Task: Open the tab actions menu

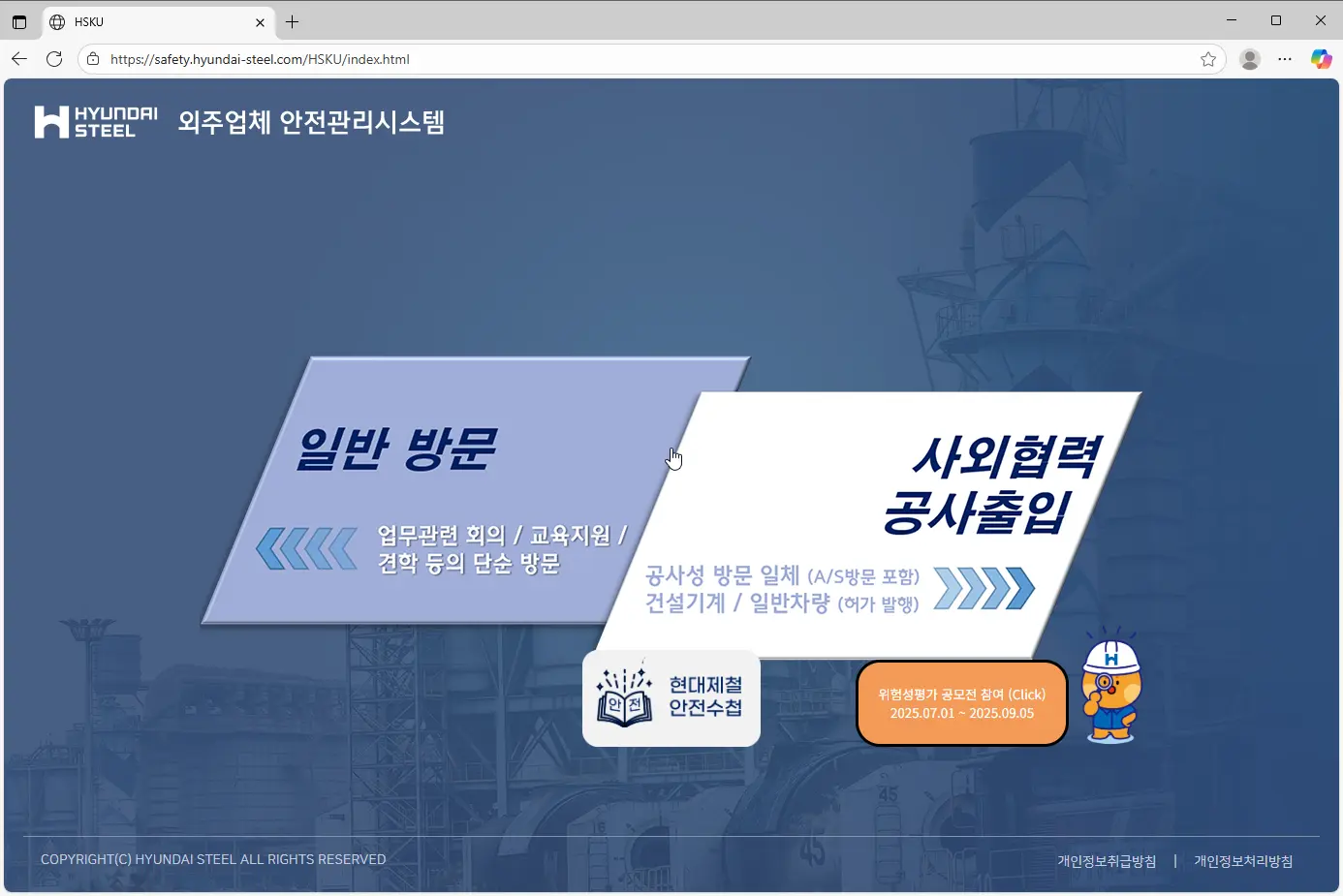Action: pos(19,21)
